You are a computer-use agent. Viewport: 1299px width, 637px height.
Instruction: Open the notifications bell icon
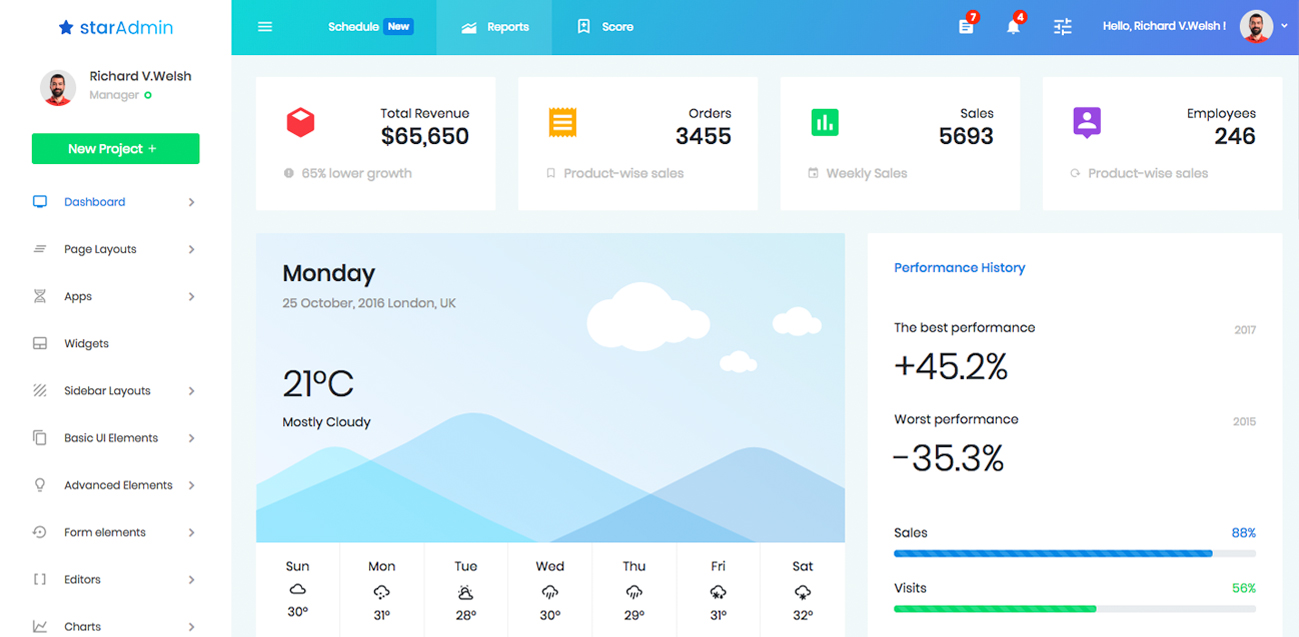click(x=1013, y=27)
